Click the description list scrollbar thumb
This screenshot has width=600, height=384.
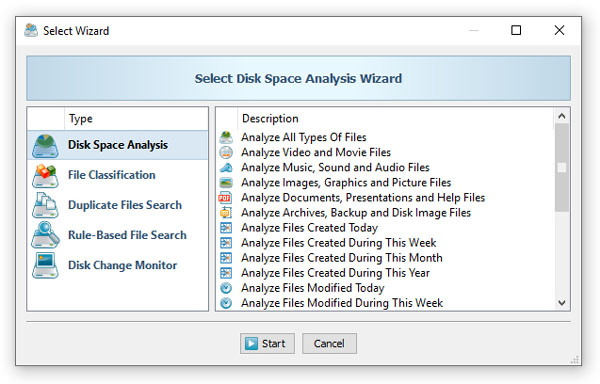tap(562, 168)
